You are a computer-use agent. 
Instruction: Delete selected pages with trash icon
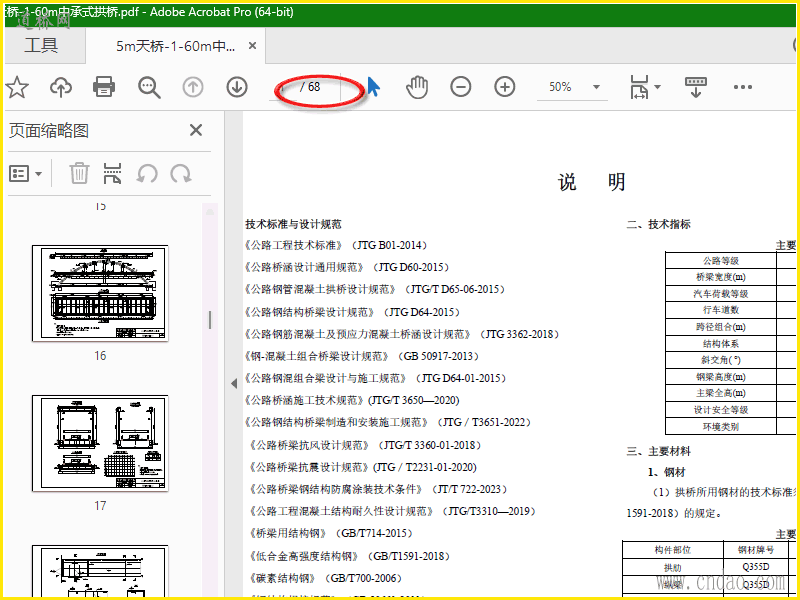(79, 173)
